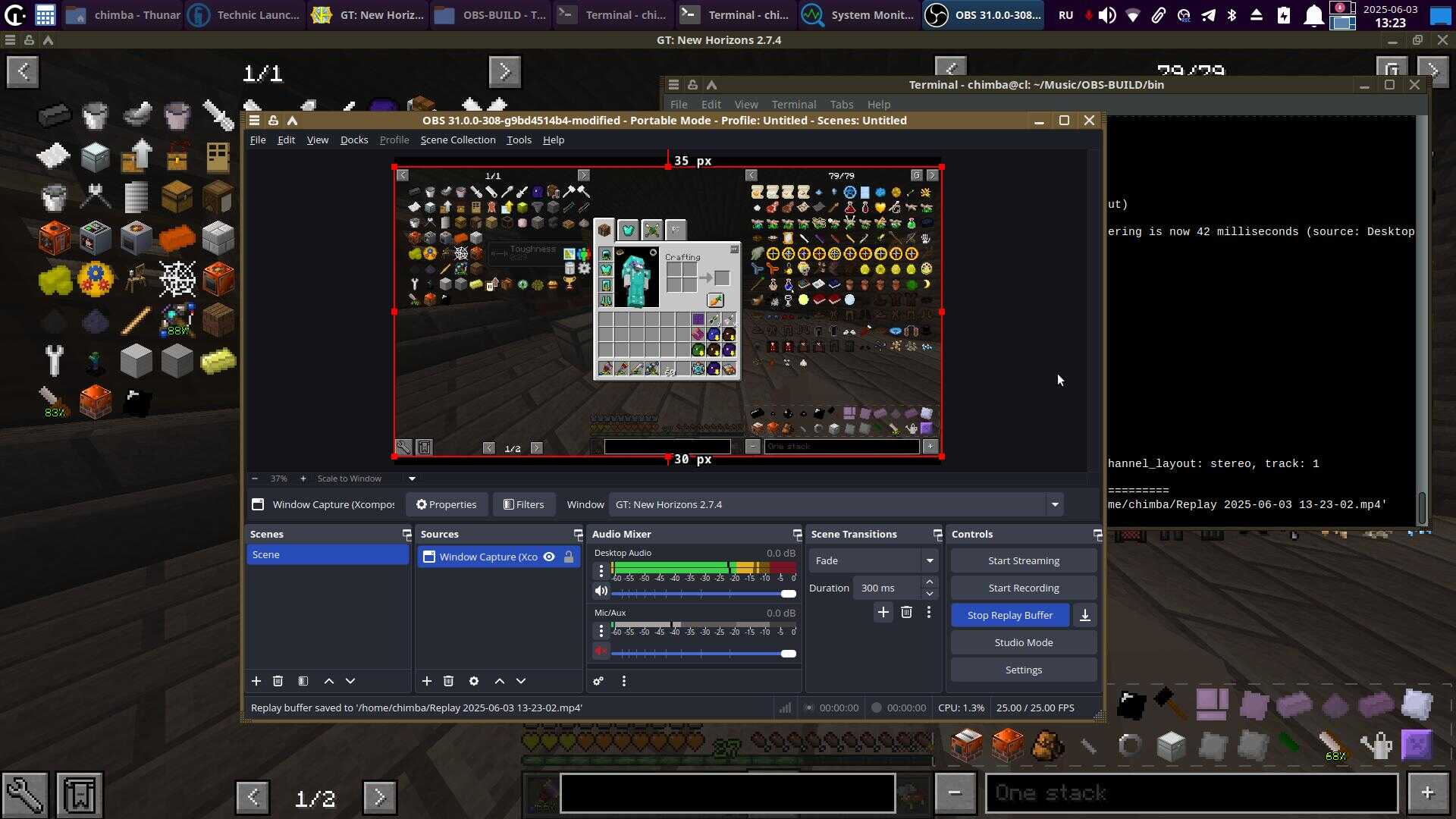Viewport: 1456px width, 819px height.
Task: Click Start Recording button
Action: (x=1023, y=588)
